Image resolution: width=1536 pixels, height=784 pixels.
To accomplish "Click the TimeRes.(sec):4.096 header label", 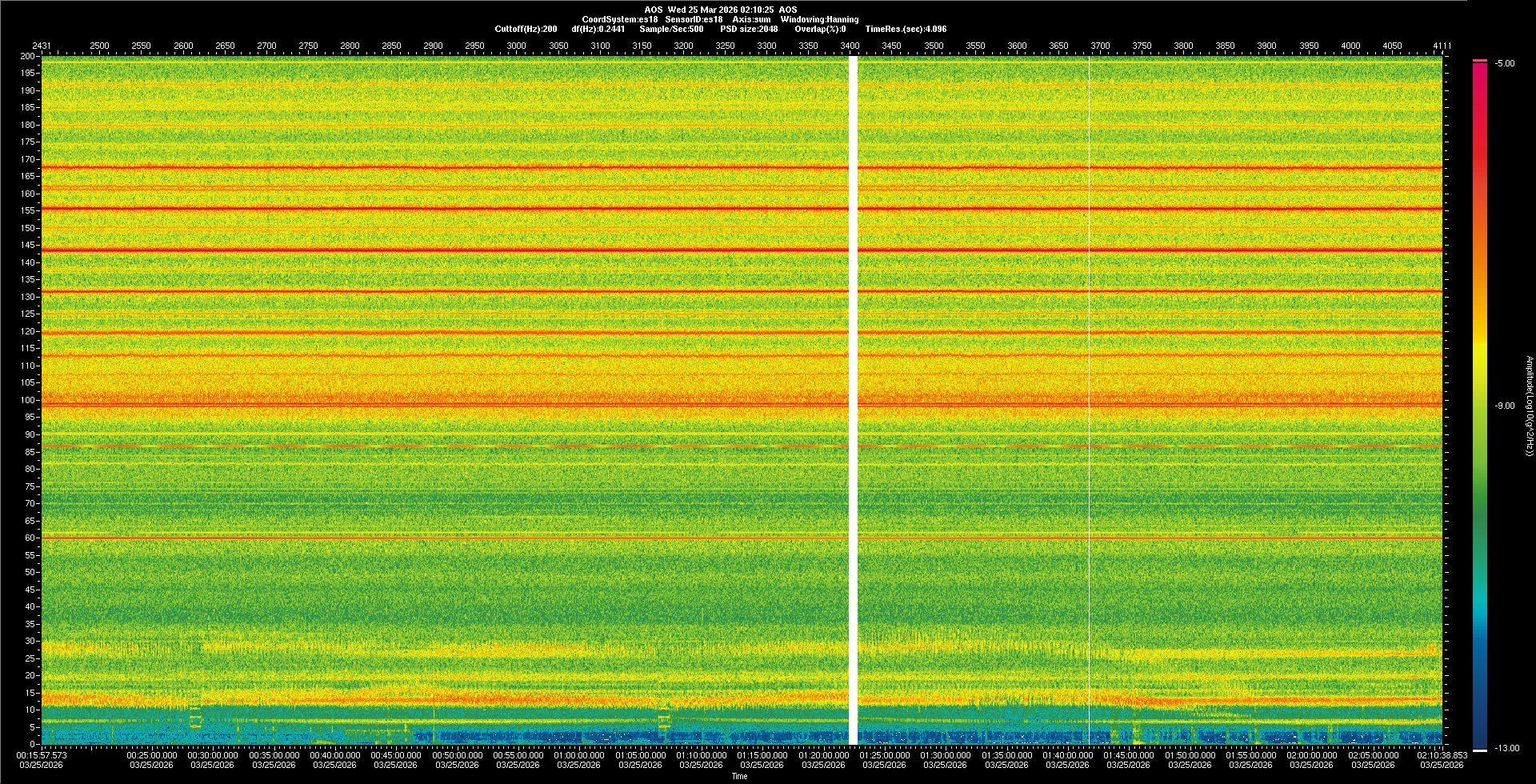I will (906, 29).
